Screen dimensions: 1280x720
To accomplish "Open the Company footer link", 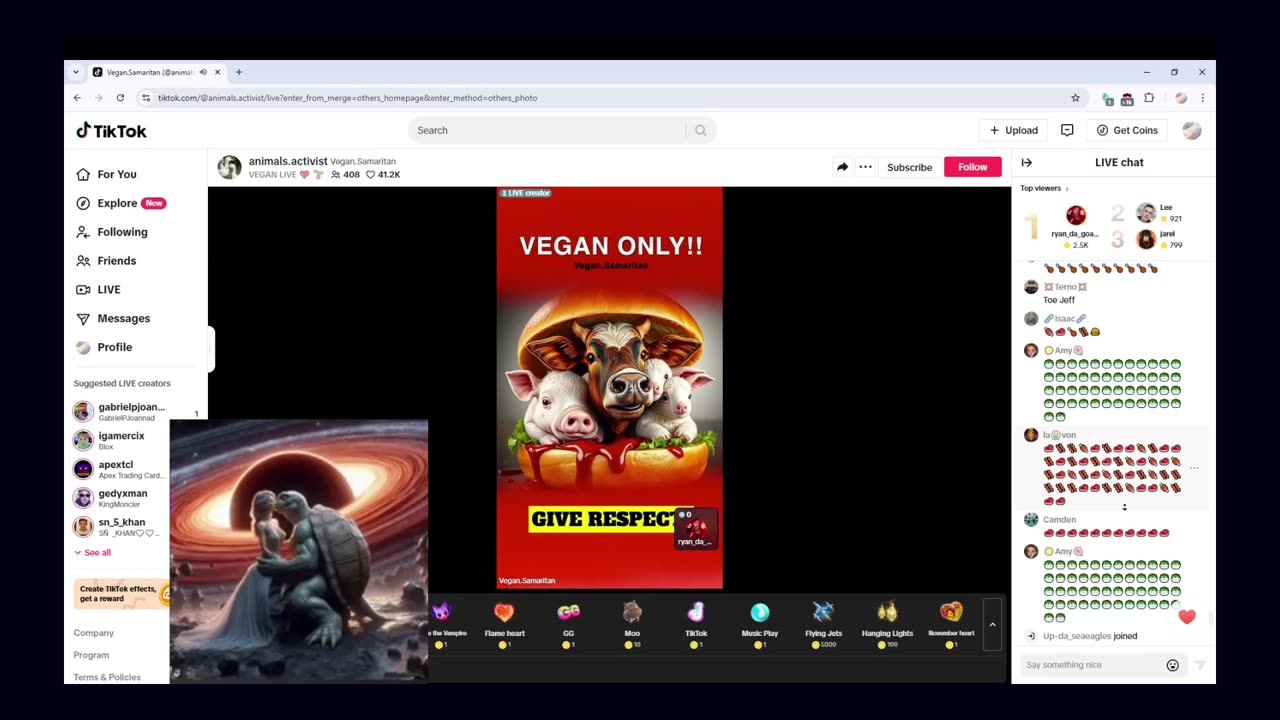I will (x=94, y=633).
